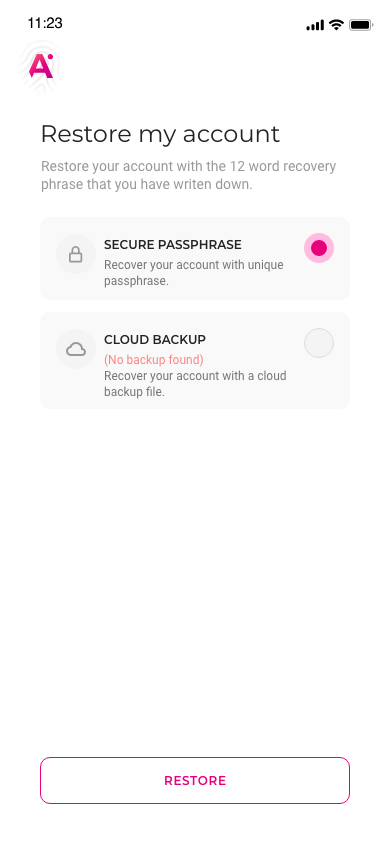The width and height of the screenshot is (390, 844).
Task: Select the Secure Passphrase radio button
Action: point(319,248)
